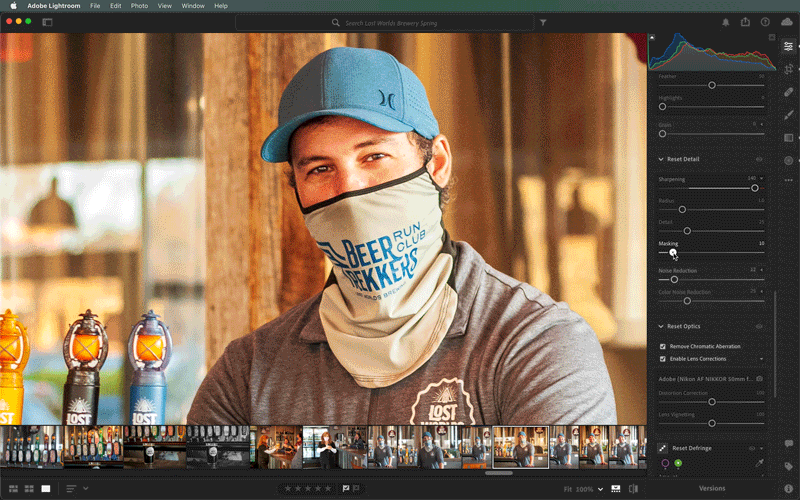Open the three-dot more options menu
The width and height of the screenshot is (800, 500).
coord(789,180)
